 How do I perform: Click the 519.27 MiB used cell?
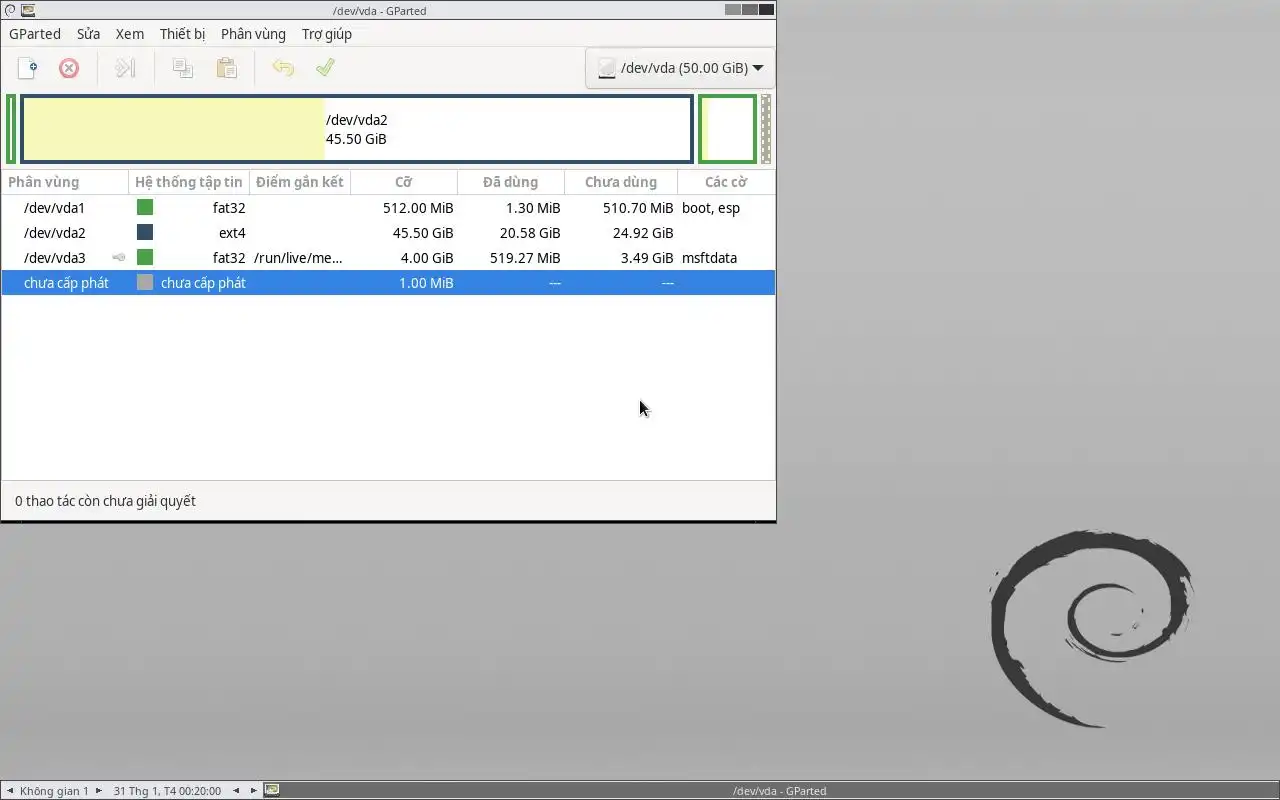click(525, 258)
